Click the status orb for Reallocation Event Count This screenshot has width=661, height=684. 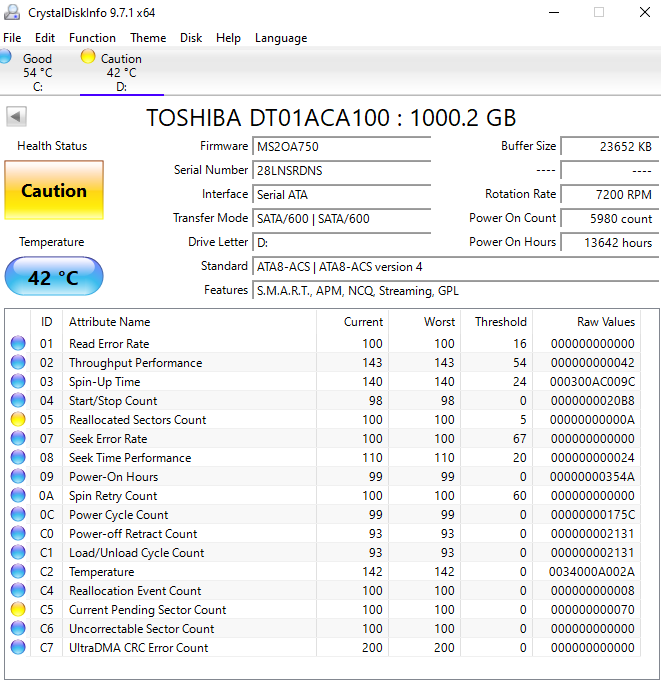(18, 590)
